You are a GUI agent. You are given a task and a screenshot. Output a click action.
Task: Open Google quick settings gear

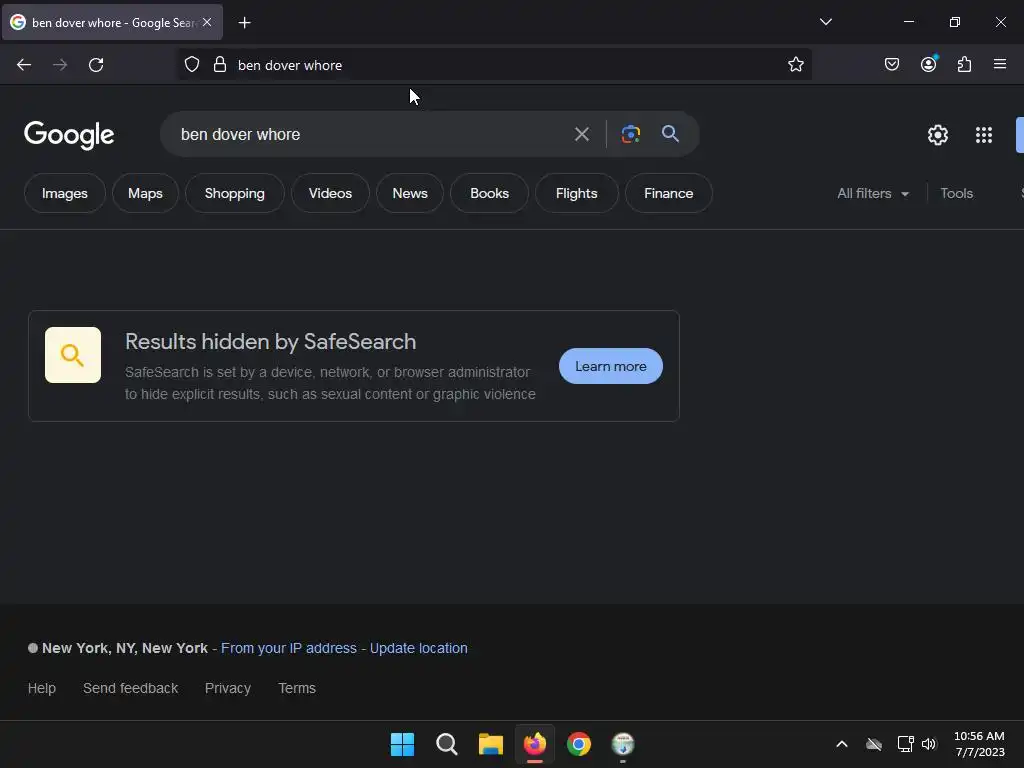click(938, 135)
